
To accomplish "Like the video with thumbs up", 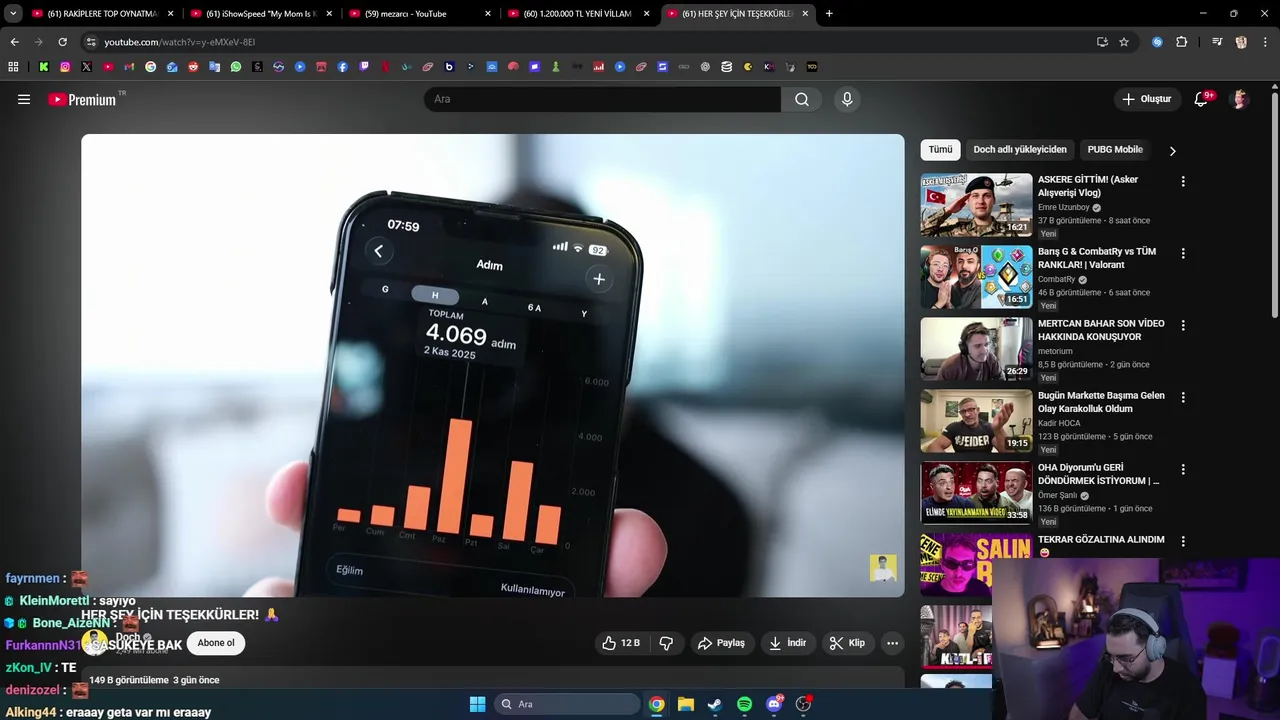I will pos(621,643).
